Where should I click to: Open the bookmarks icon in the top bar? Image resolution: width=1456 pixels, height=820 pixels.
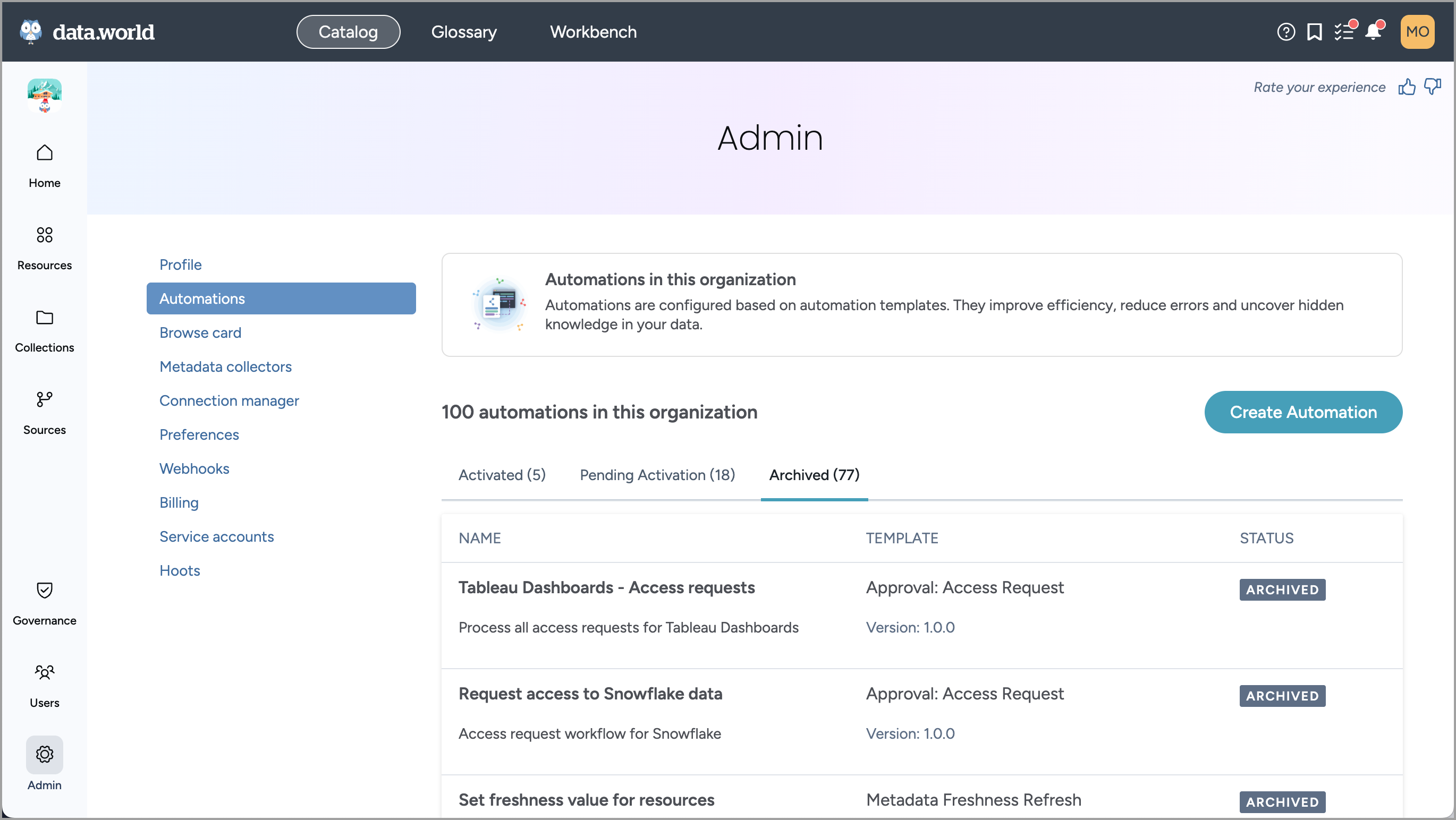pos(1314,32)
